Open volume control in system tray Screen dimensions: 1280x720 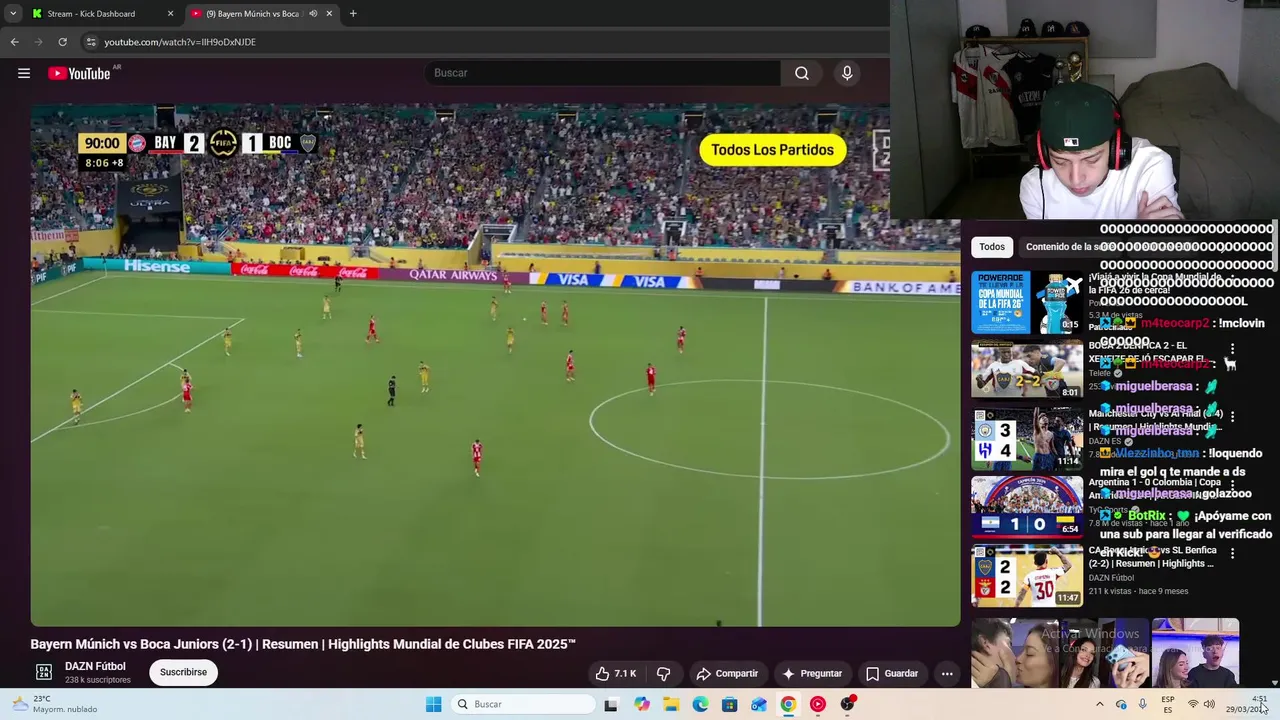click(x=1209, y=704)
